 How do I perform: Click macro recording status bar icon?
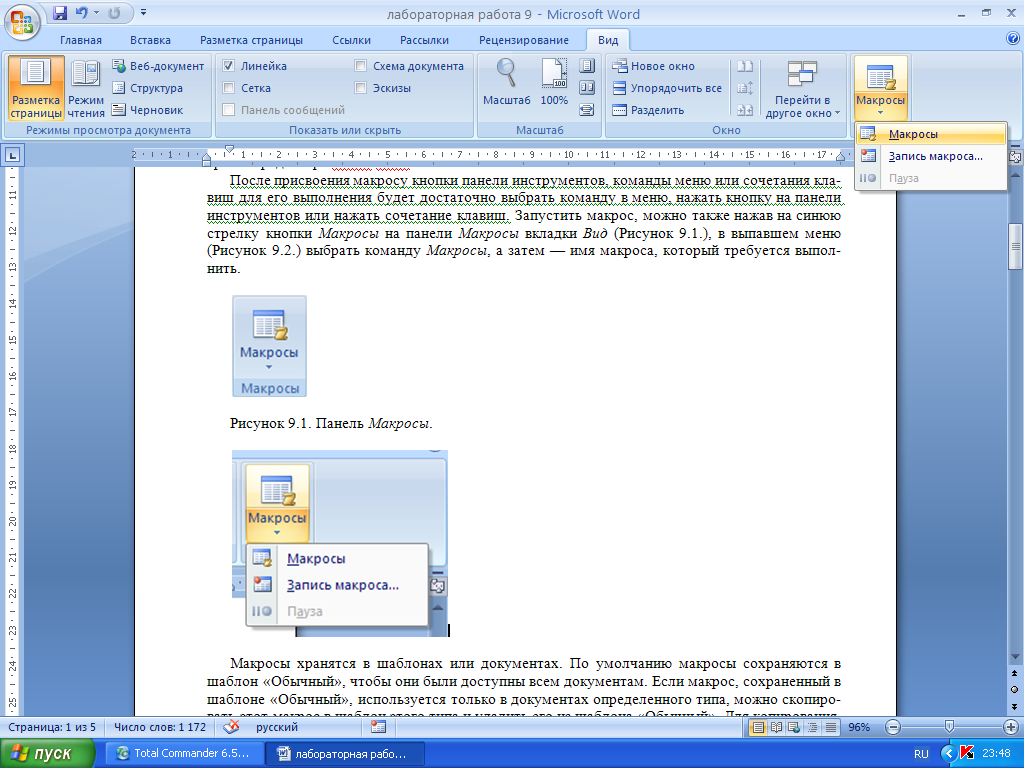coord(378,727)
